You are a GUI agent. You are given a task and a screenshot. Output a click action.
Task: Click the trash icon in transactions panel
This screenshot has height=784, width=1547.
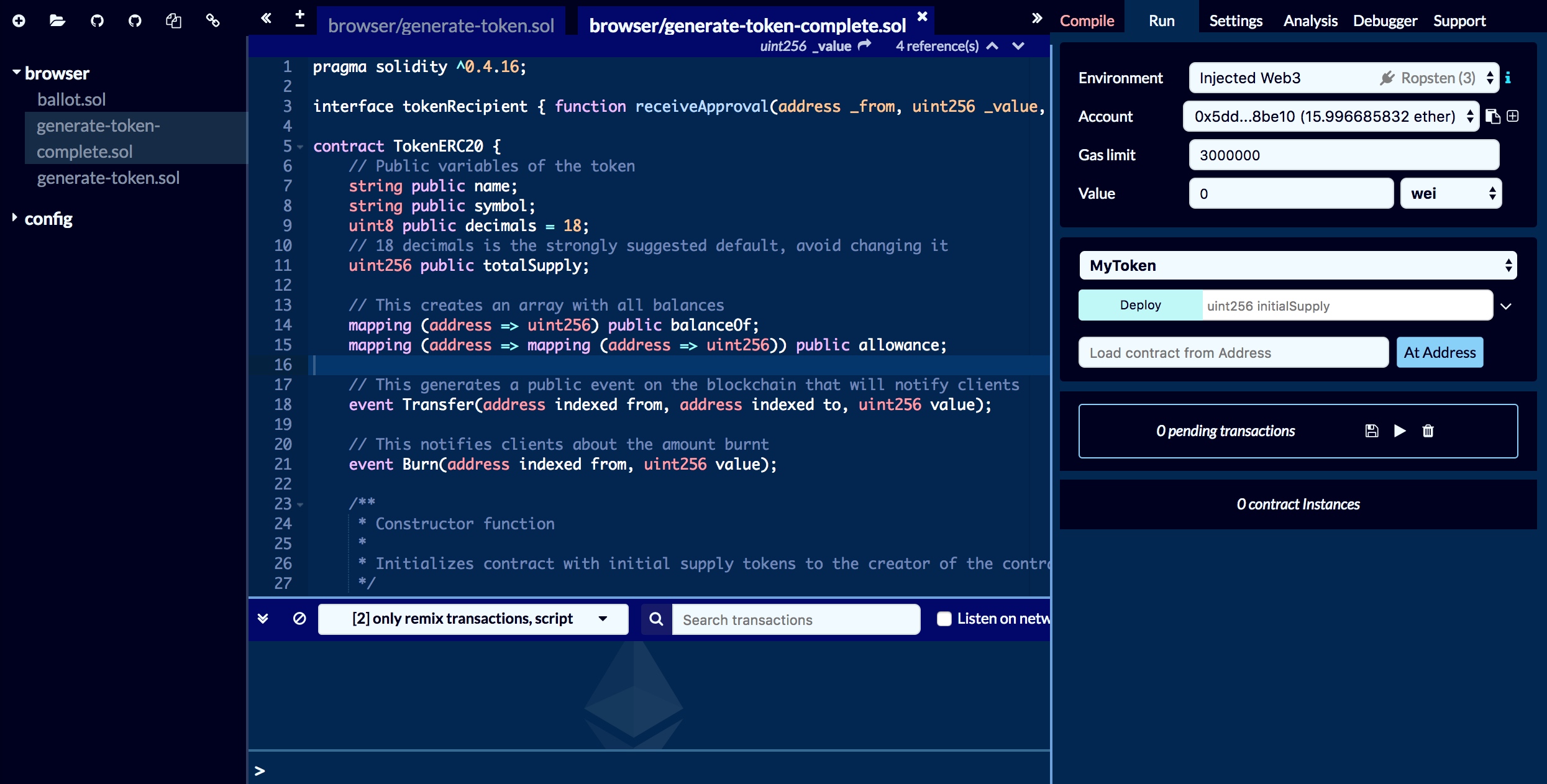[x=1428, y=431]
